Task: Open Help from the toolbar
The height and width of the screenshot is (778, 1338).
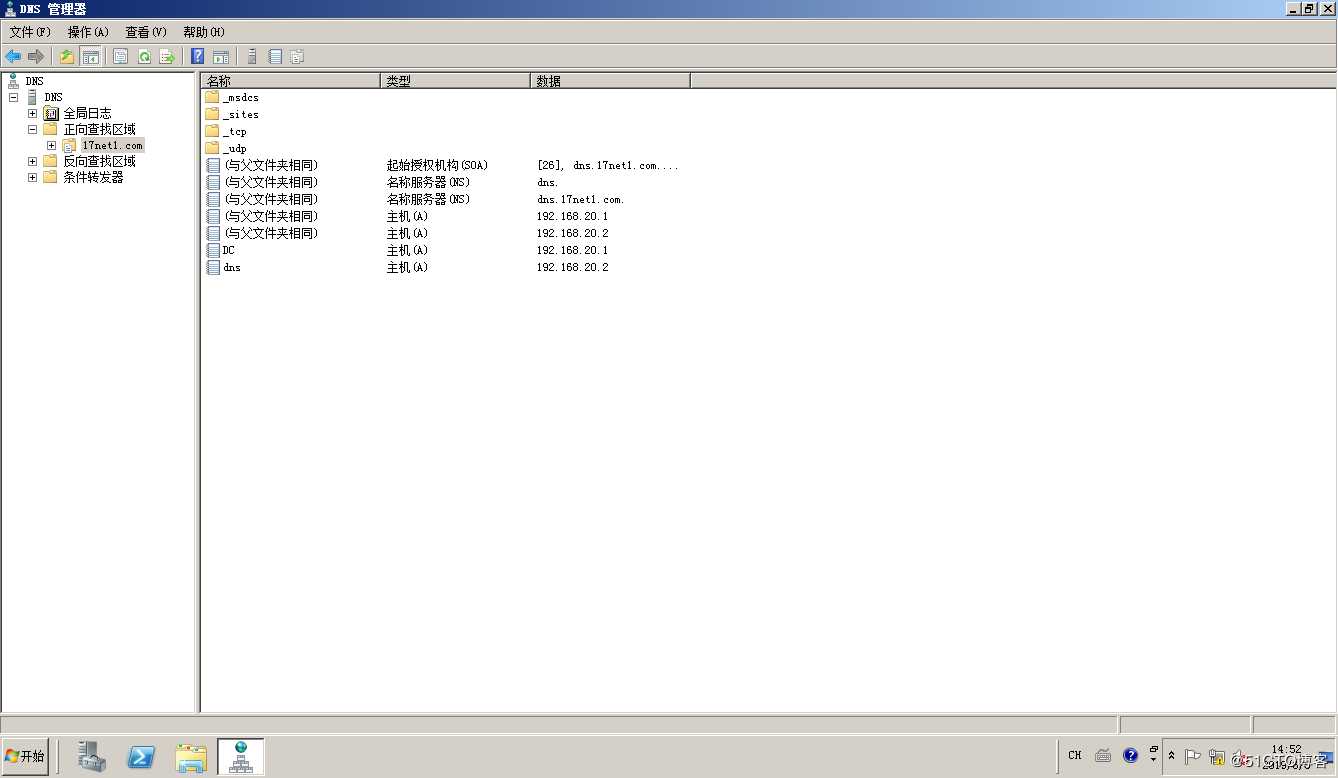Action: [198, 57]
